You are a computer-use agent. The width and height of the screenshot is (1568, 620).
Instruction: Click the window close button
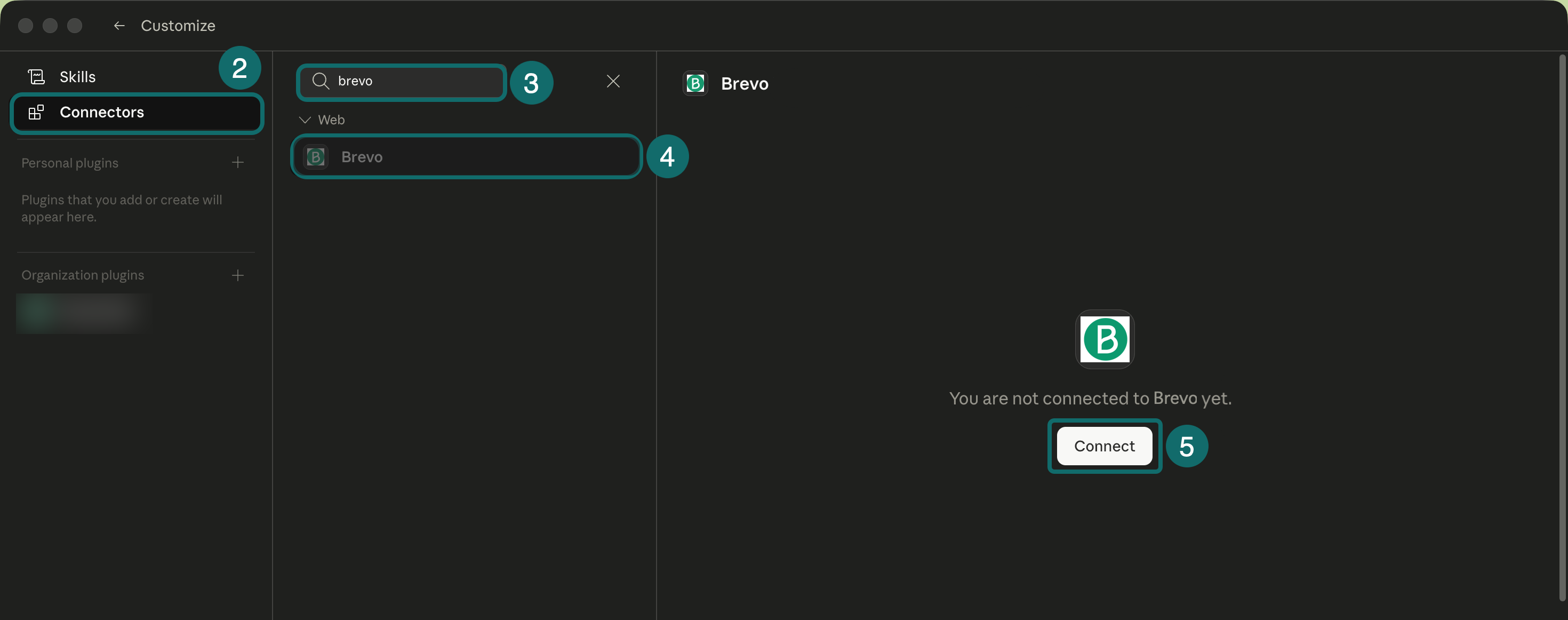coord(26,26)
